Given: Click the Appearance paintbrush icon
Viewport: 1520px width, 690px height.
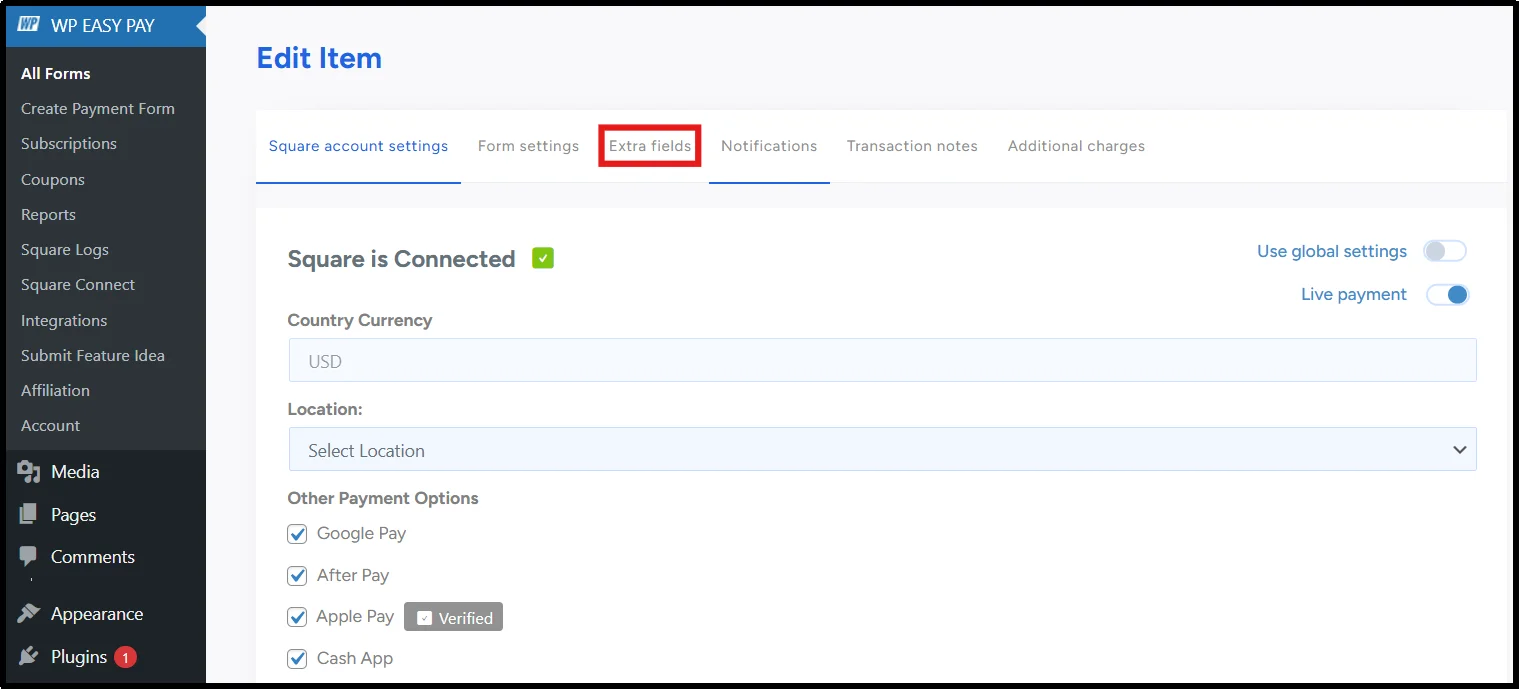Looking at the screenshot, I should pyautogui.click(x=29, y=614).
